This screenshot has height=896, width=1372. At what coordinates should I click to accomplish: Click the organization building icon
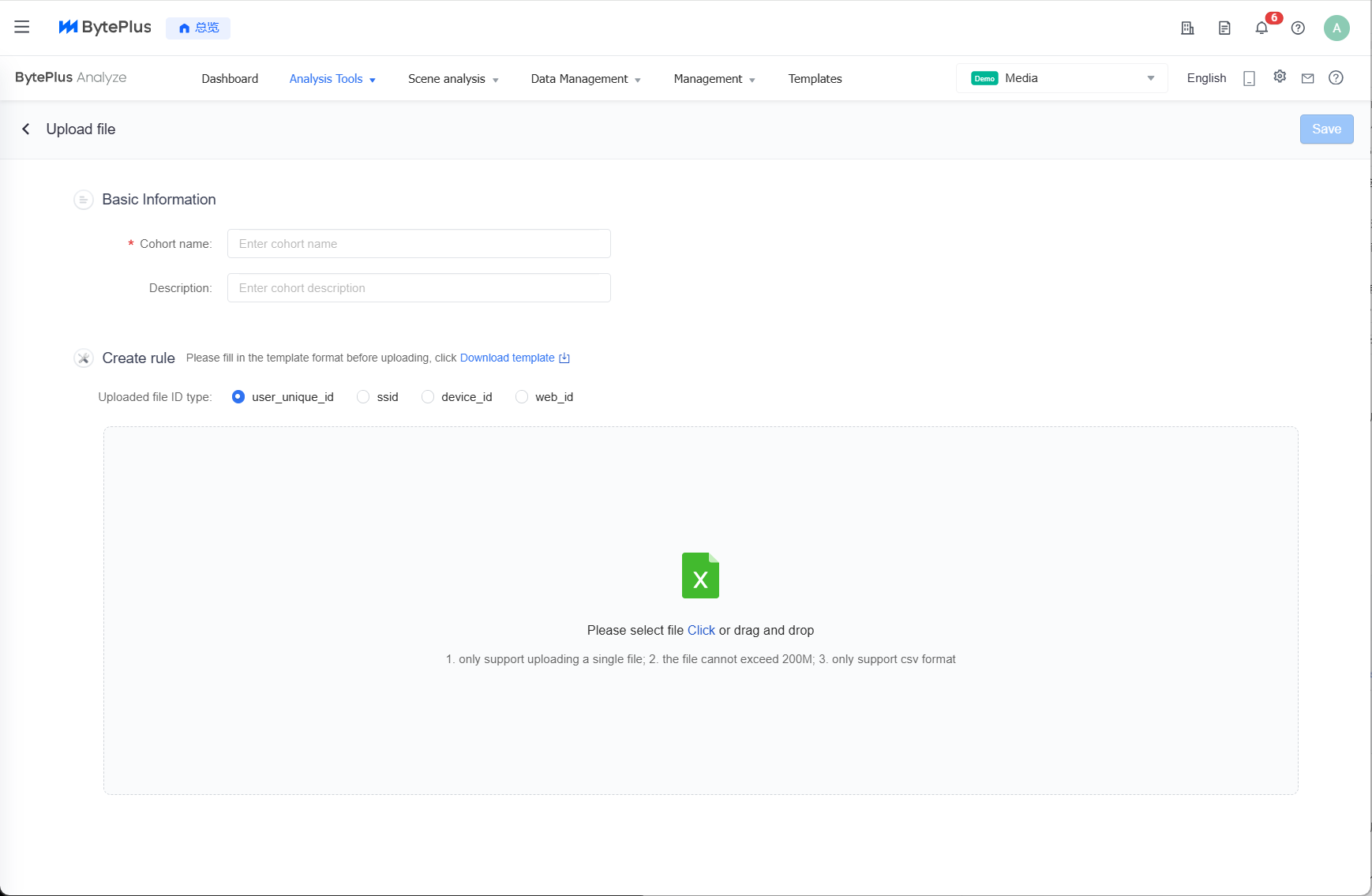(x=1187, y=28)
